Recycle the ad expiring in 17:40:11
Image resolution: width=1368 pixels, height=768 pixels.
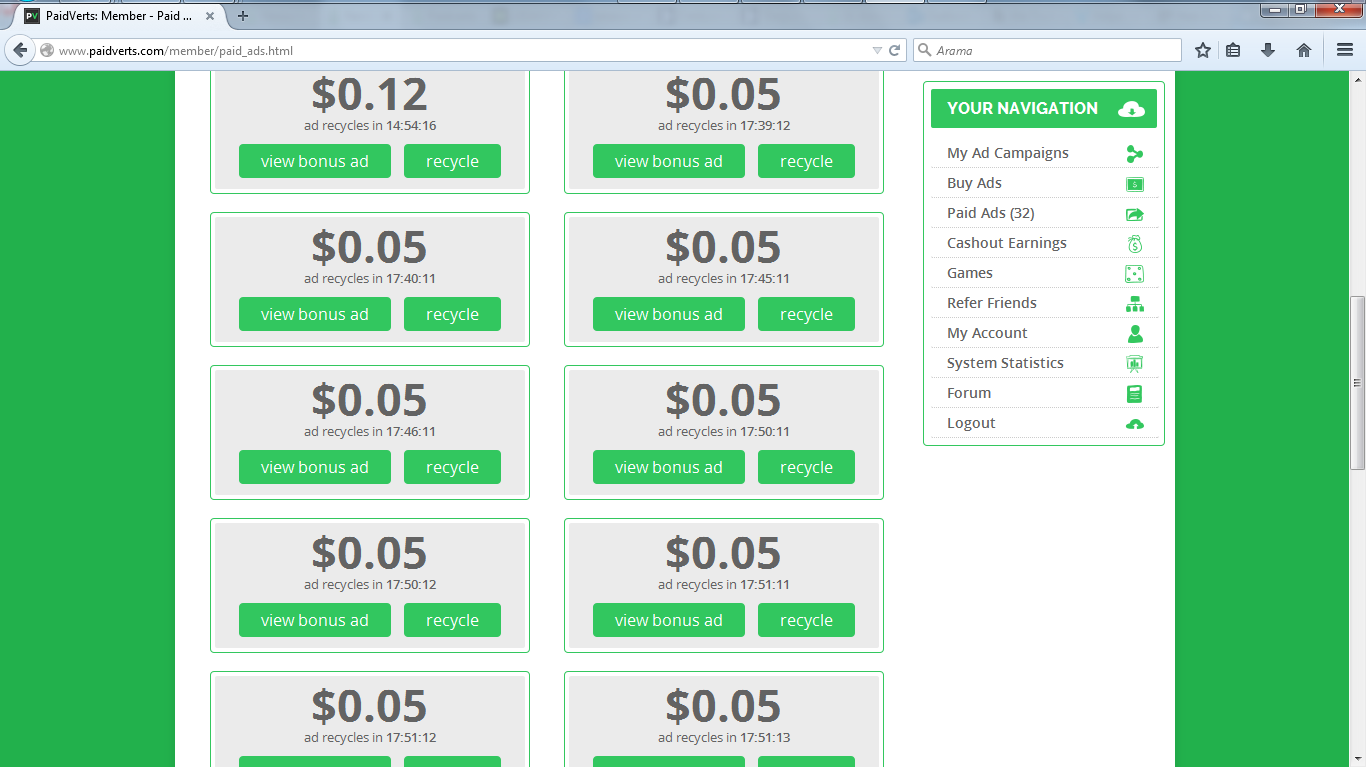pos(452,314)
